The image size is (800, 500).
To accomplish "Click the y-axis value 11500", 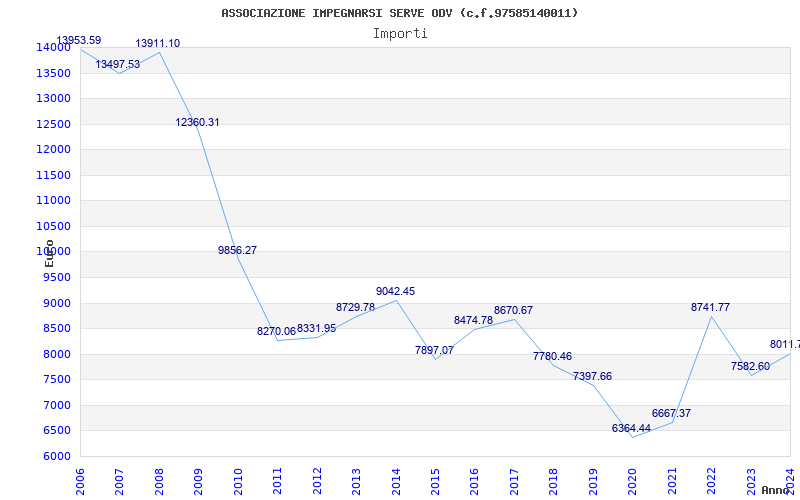I will [53, 175].
